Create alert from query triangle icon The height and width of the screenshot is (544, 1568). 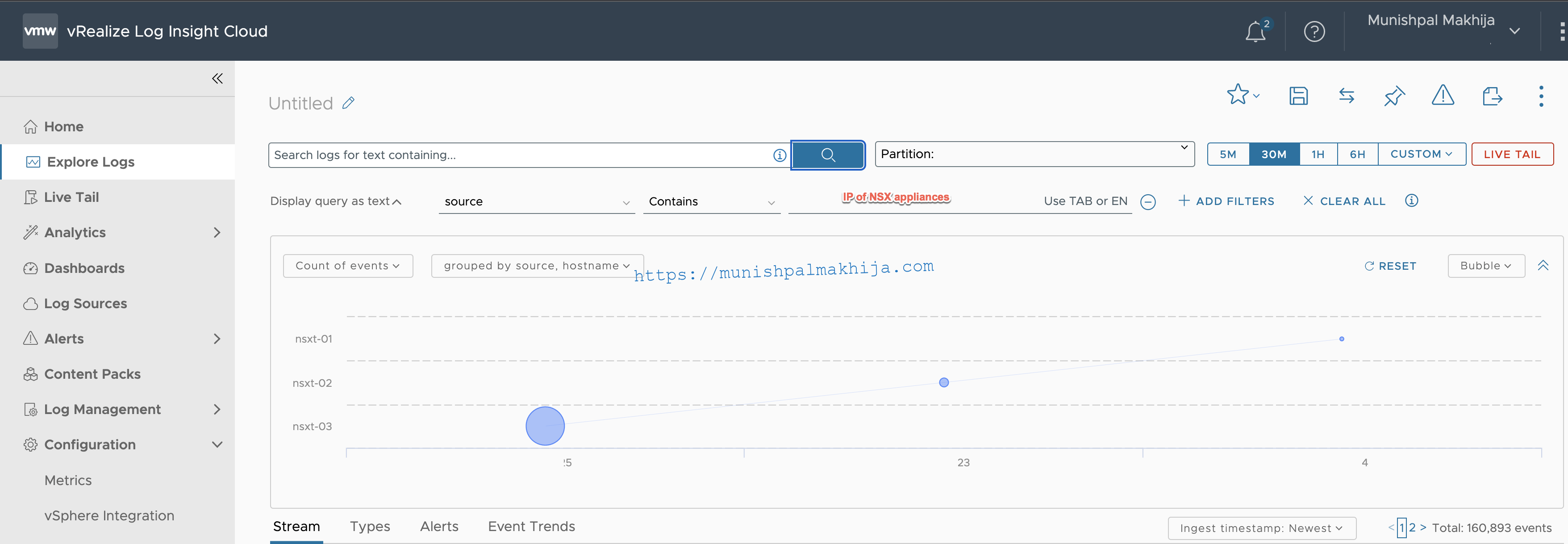pos(1443,95)
